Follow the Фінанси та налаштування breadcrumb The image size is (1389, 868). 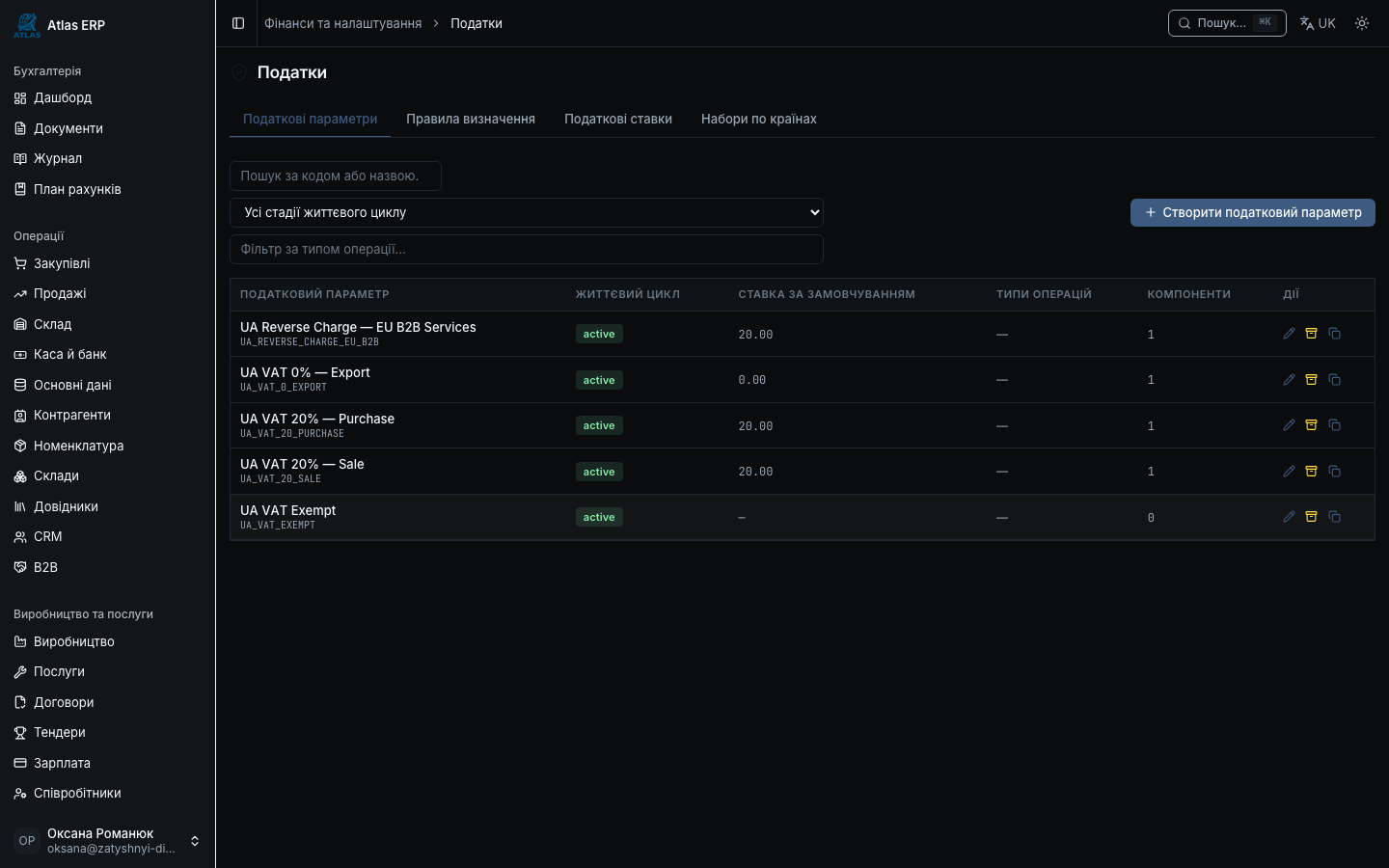(x=343, y=23)
